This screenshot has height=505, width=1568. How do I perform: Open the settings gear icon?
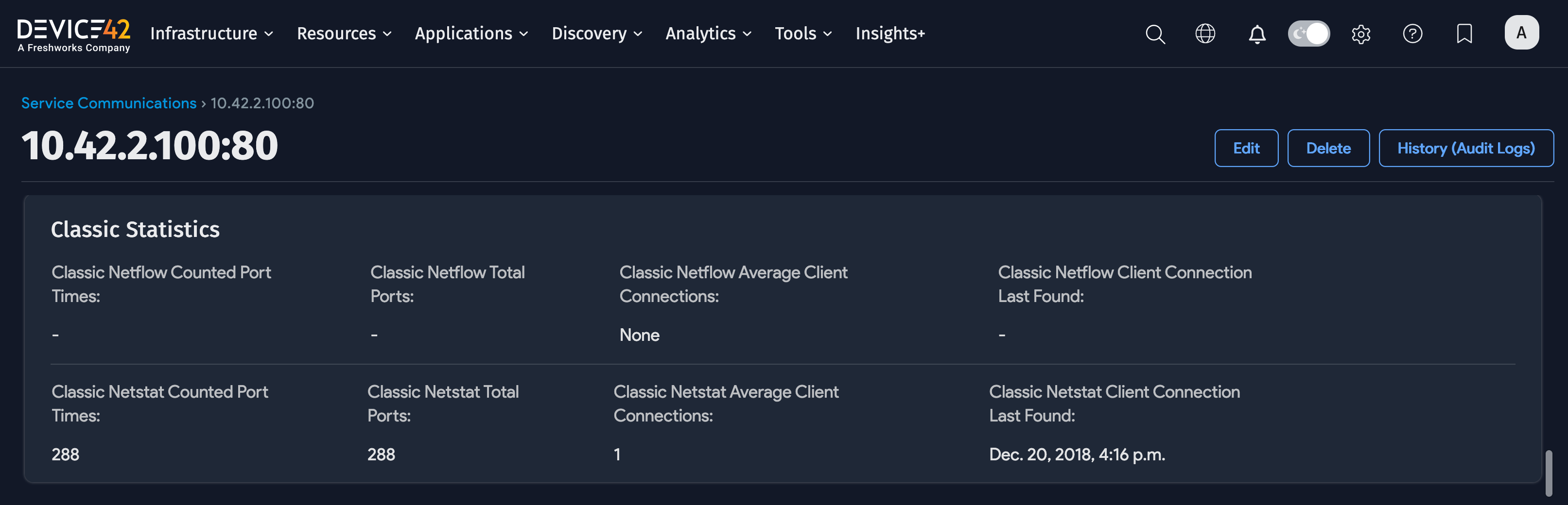[x=1361, y=34]
